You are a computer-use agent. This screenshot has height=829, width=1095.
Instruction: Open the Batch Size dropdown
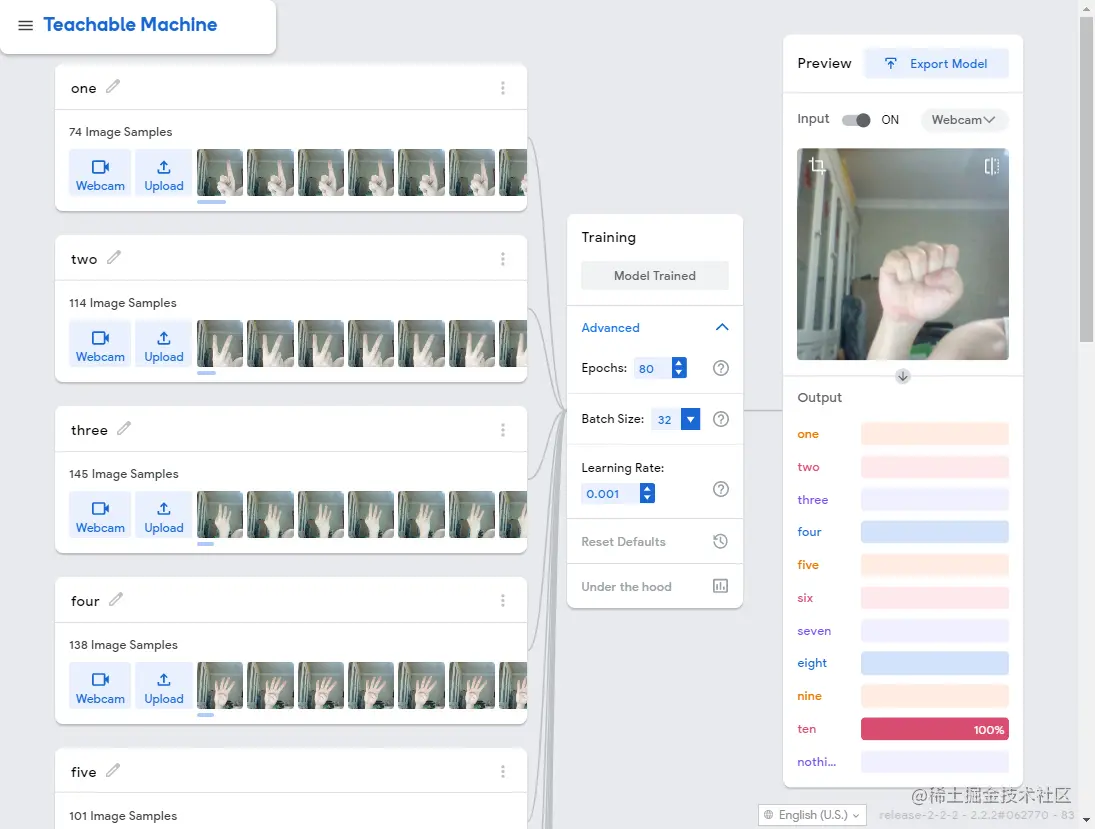[691, 419]
